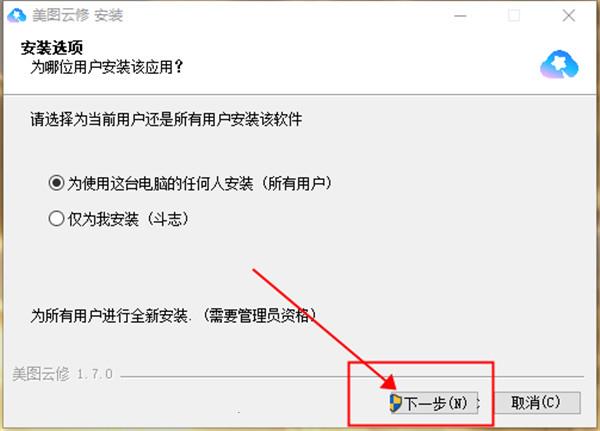Screen dimensions: 600x431
Task: Click the red arrowhead annotation
Action: (388, 384)
